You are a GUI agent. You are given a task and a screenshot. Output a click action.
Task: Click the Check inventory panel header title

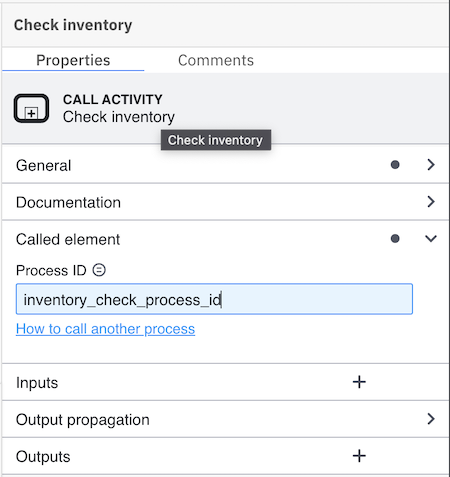point(73,25)
